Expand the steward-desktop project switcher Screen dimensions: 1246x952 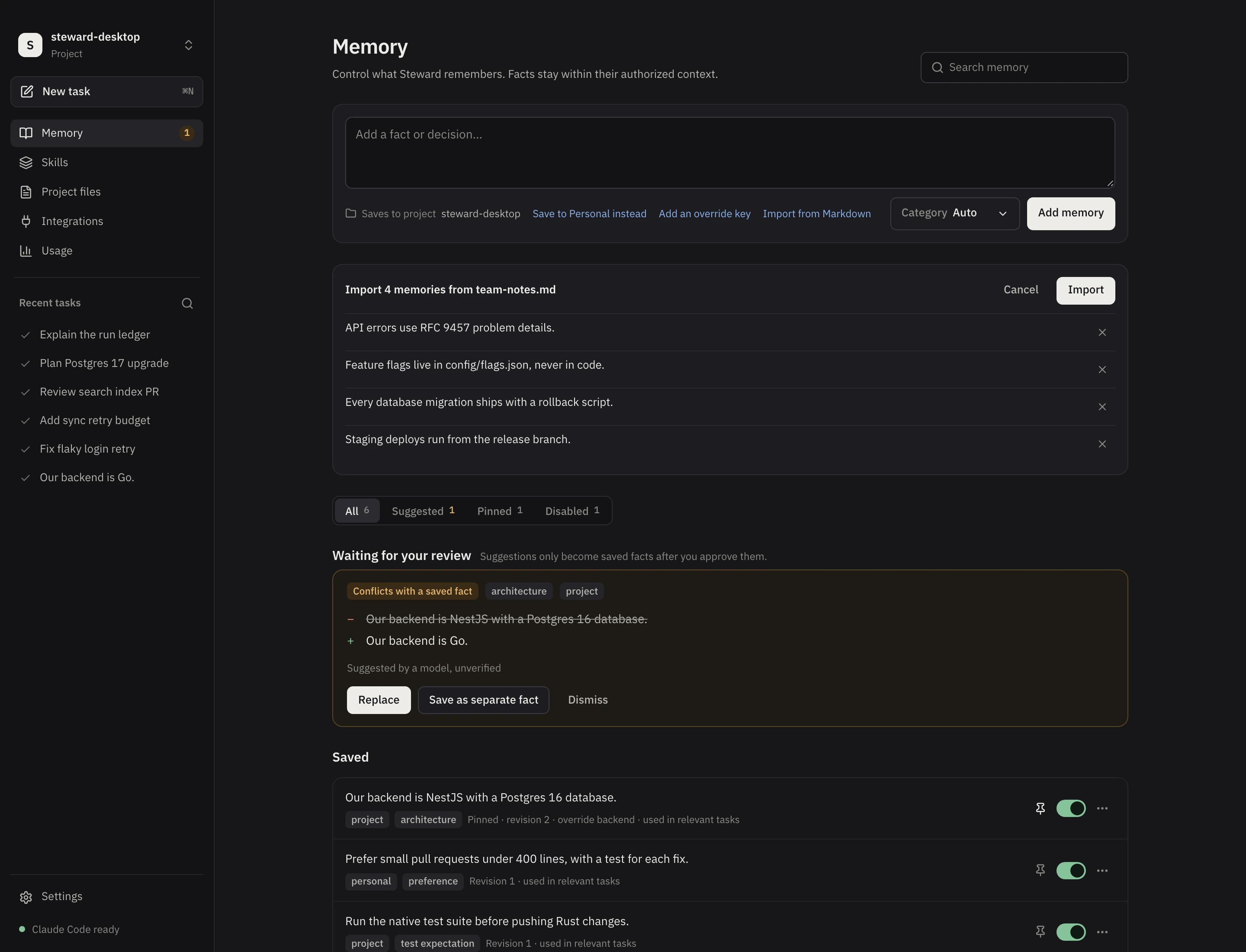tap(106, 45)
